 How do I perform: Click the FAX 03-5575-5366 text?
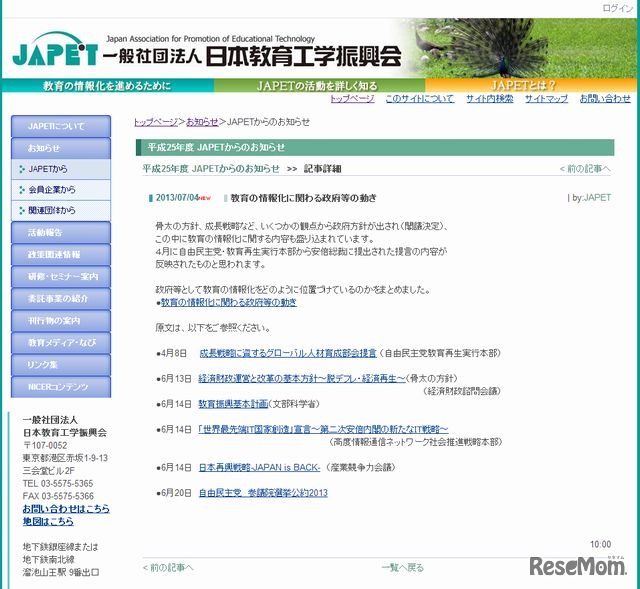[58, 496]
